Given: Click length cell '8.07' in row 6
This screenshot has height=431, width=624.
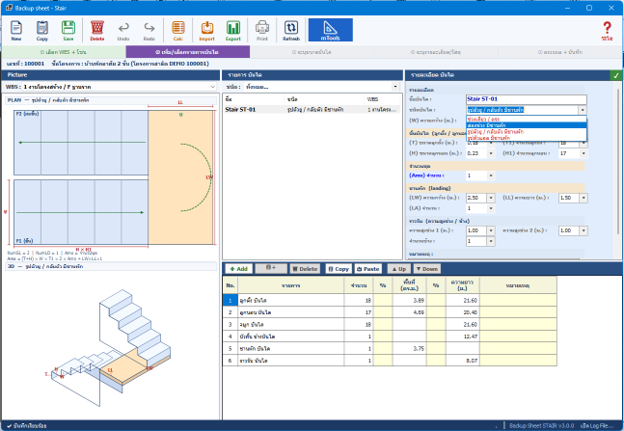Looking at the screenshot, I should coord(462,361).
